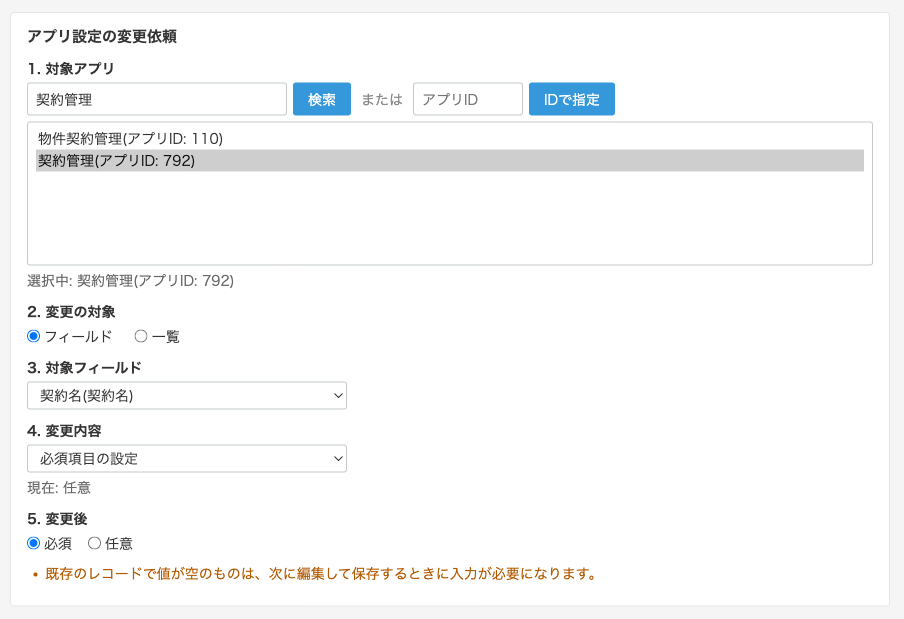Click the アプリ設定の変更依頼 heading
The image size is (904, 619).
[102, 36]
